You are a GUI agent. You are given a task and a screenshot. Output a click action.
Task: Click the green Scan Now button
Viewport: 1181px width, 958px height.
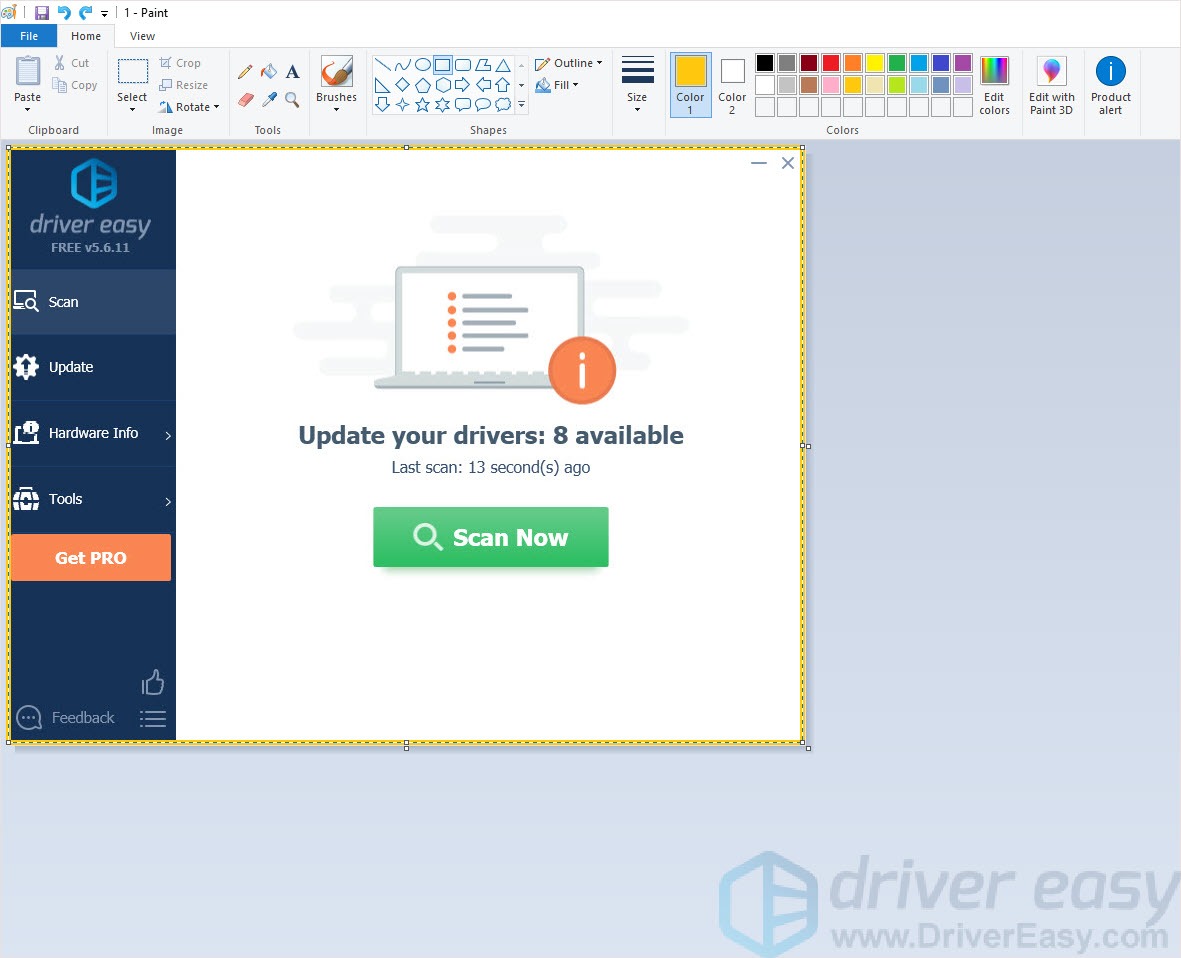[491, 537]
